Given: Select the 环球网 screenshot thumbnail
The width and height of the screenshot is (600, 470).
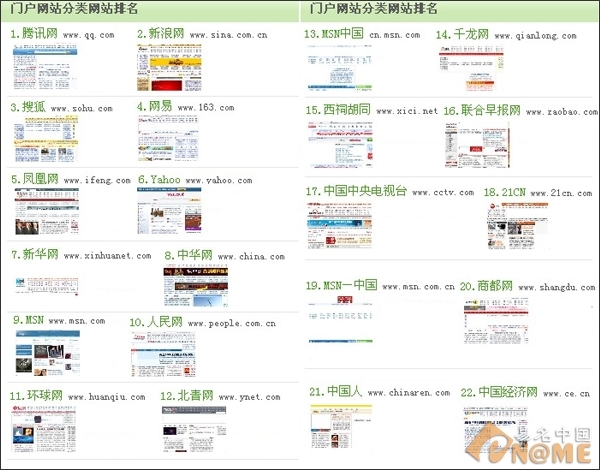Looking at the screenshot, I should (44, 429).
